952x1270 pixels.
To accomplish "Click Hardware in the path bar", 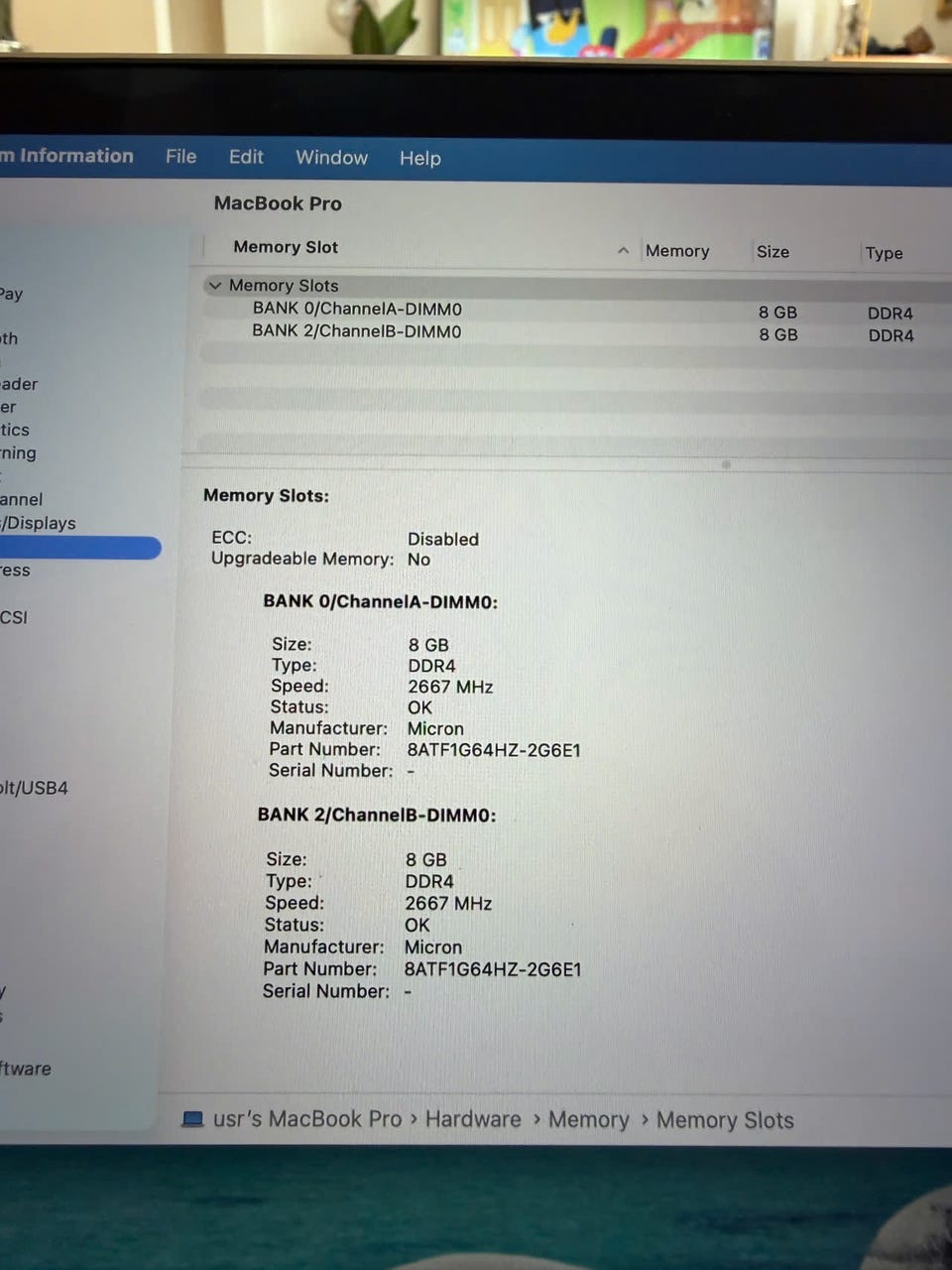I will (473, 1119).
